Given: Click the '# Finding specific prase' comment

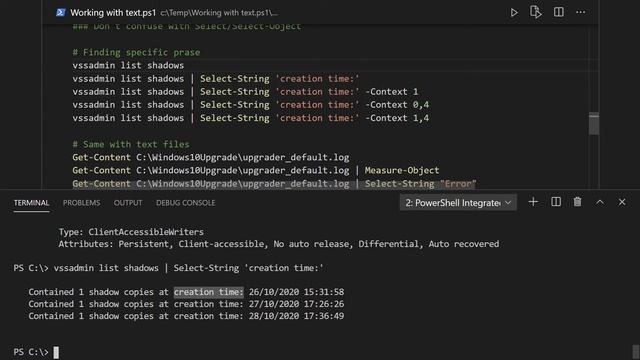Looking at the screenshot, I should coord(136,52).
